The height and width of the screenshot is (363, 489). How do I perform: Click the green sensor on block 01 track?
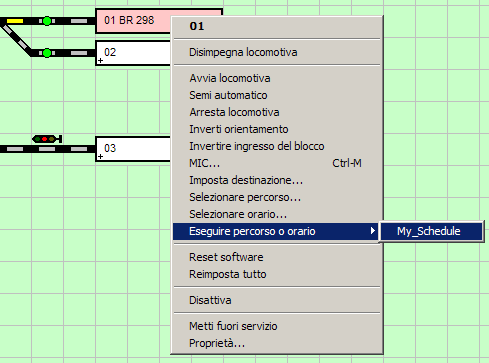coord(47,21)
